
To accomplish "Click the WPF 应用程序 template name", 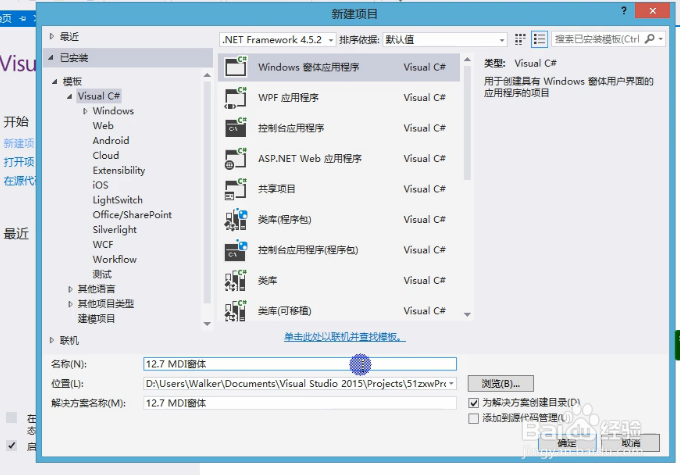I will (288, 98).
